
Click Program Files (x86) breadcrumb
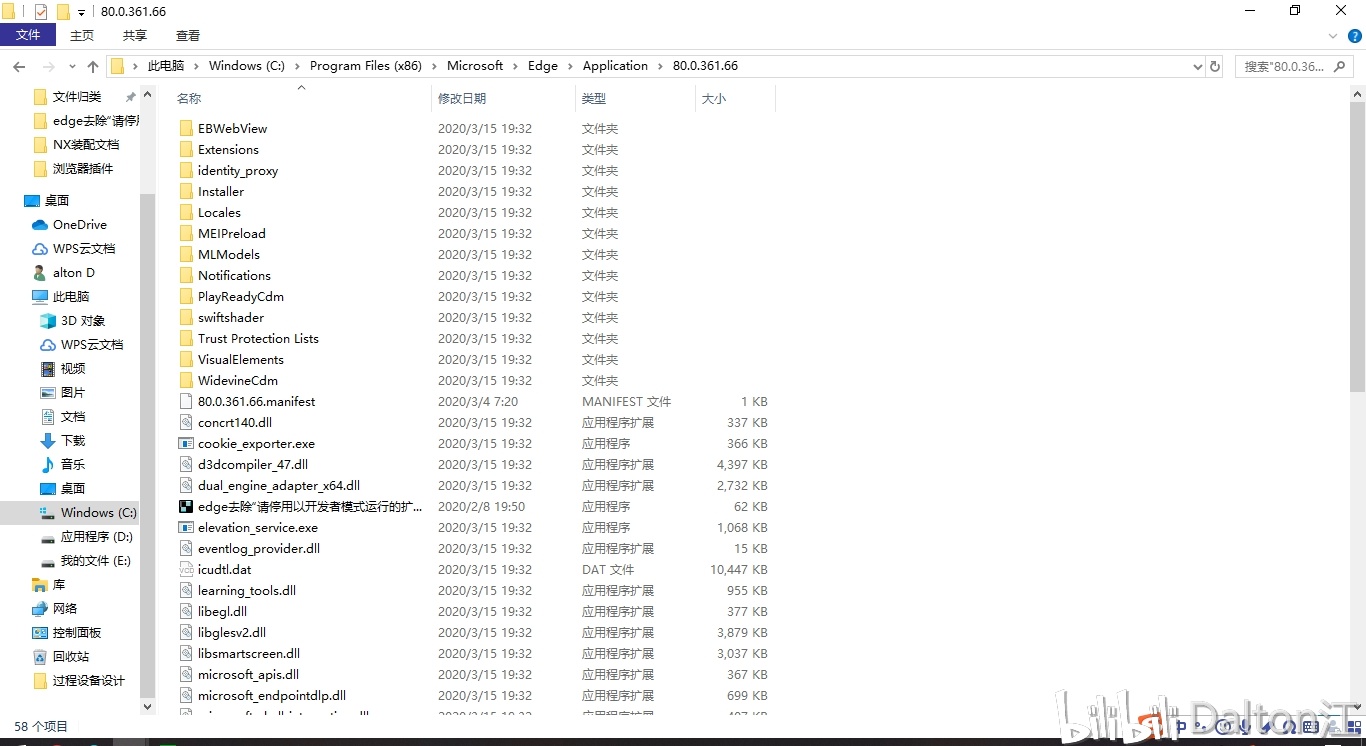tap(366, 66)
